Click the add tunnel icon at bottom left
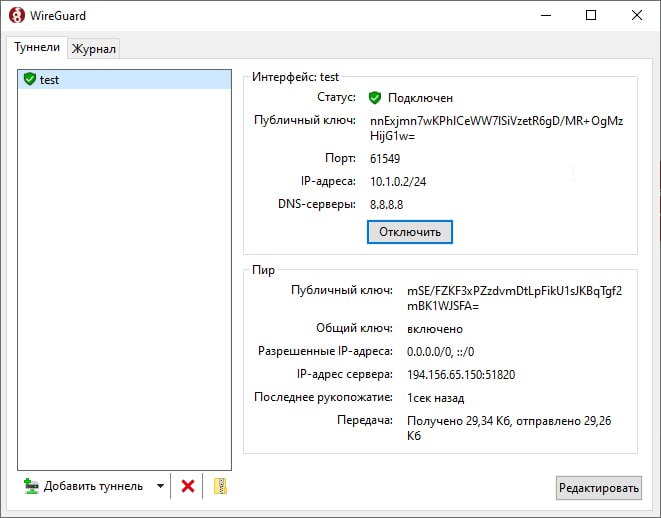The image size is (661, 518). click(31, 486)
